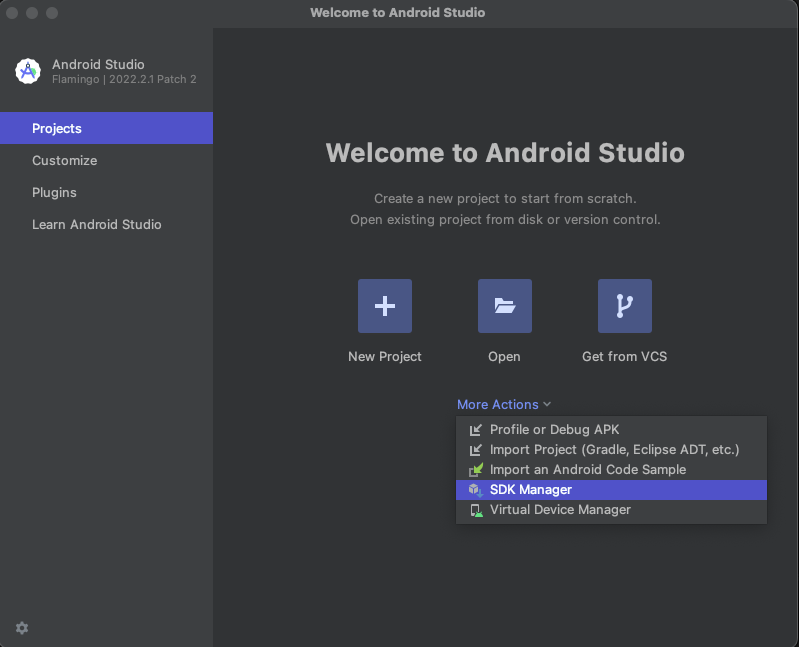
Task: Click the Get from VCS label
Action: (624, 356)
